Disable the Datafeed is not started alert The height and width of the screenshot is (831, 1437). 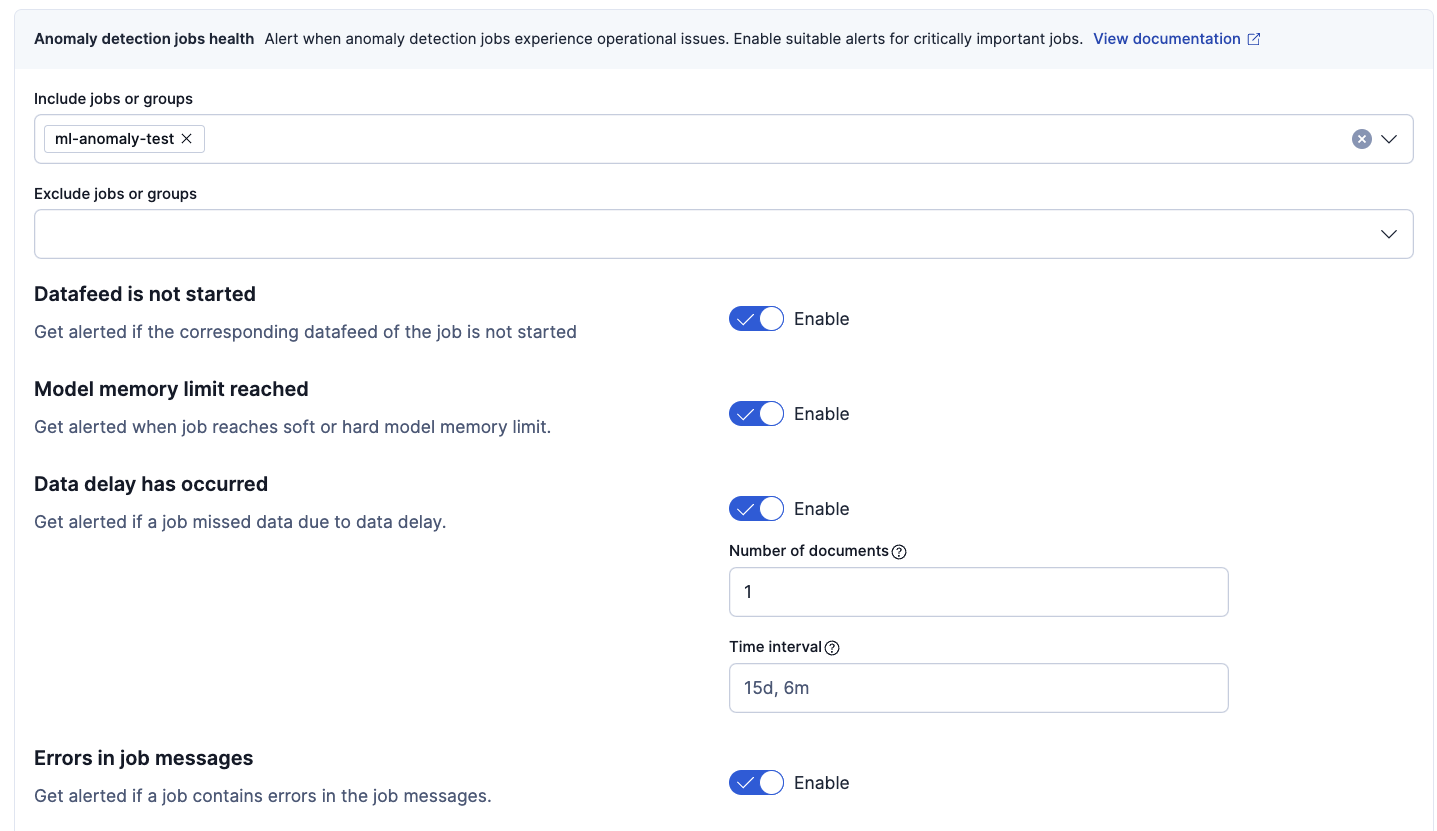756,318
